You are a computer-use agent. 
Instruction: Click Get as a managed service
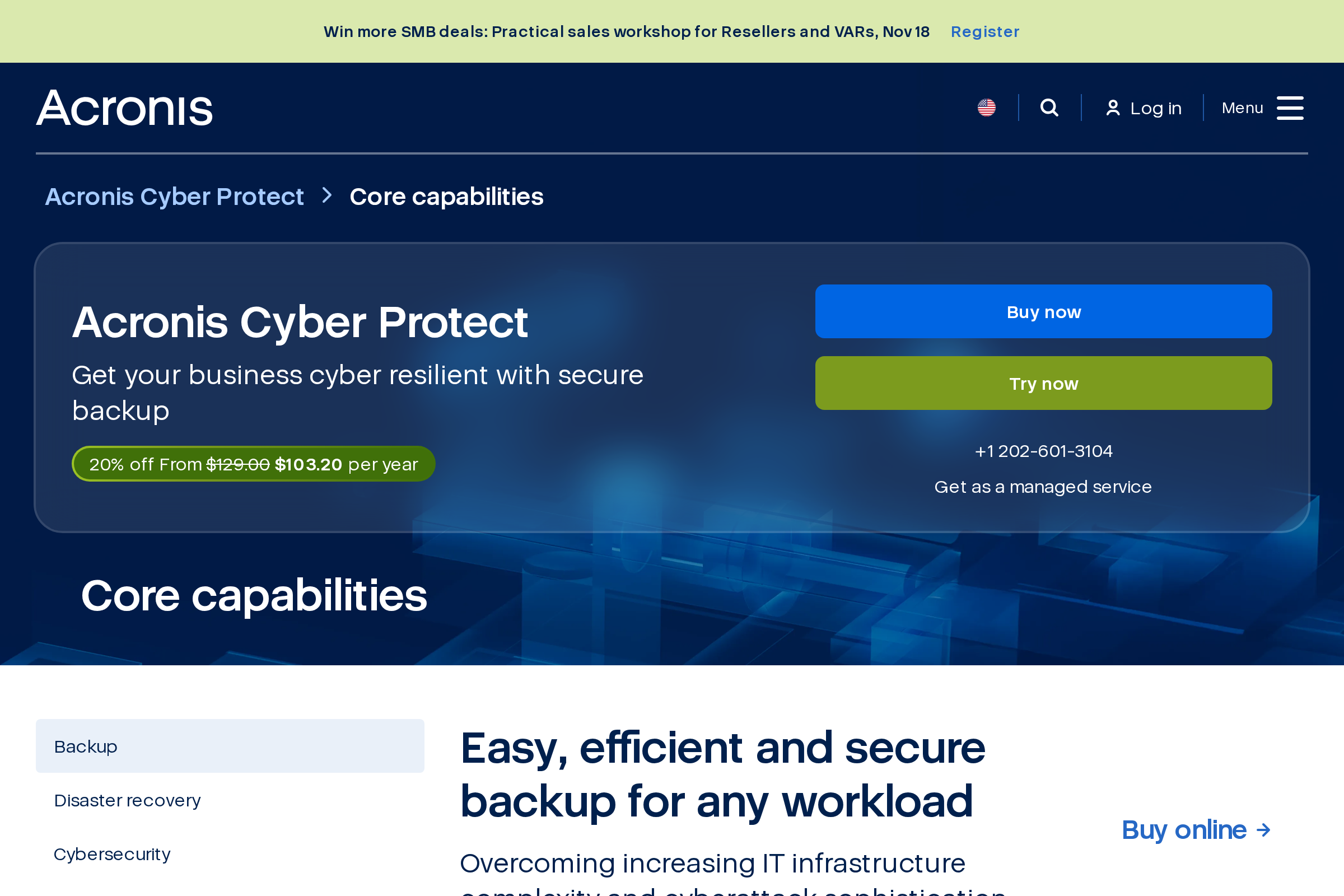[1043, 487]
